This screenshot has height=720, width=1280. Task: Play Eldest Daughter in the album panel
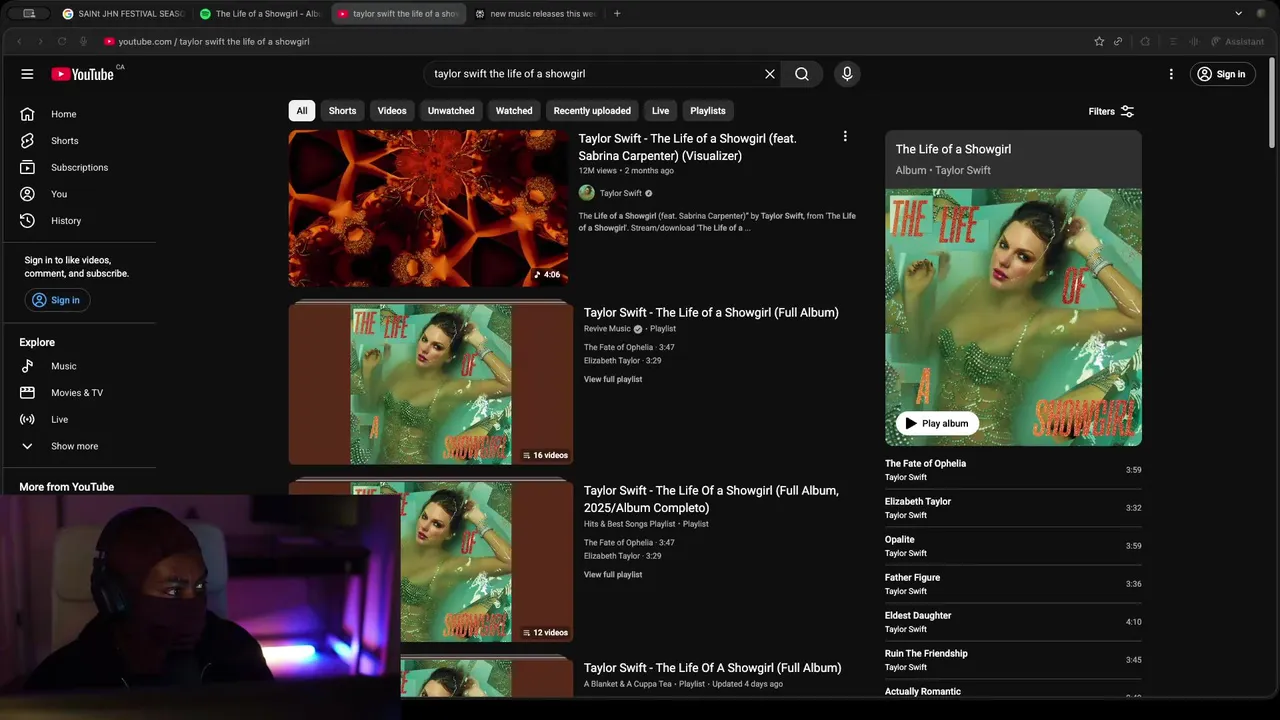1013,622
